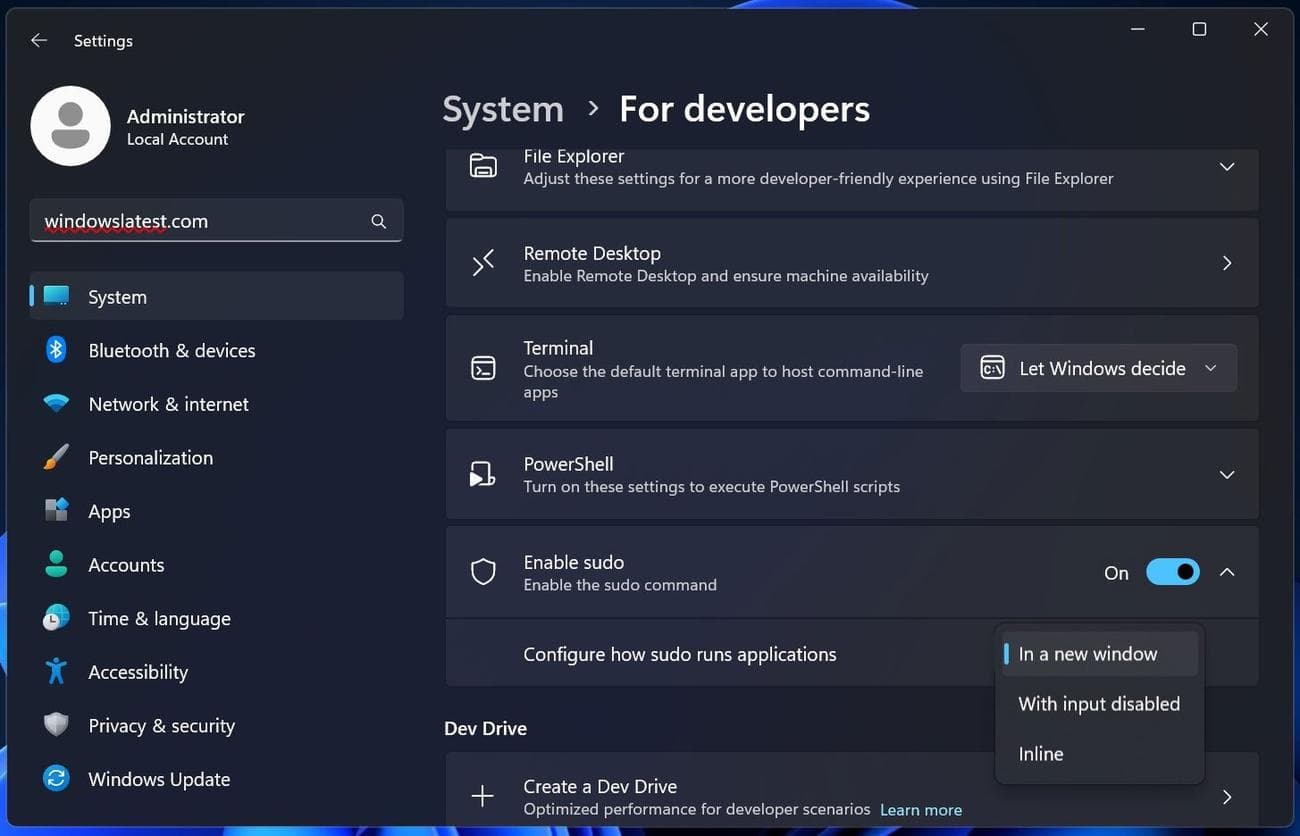Click the settings search input field
The height and width of the screenshot is (836, 1300).
pos(200,221)
